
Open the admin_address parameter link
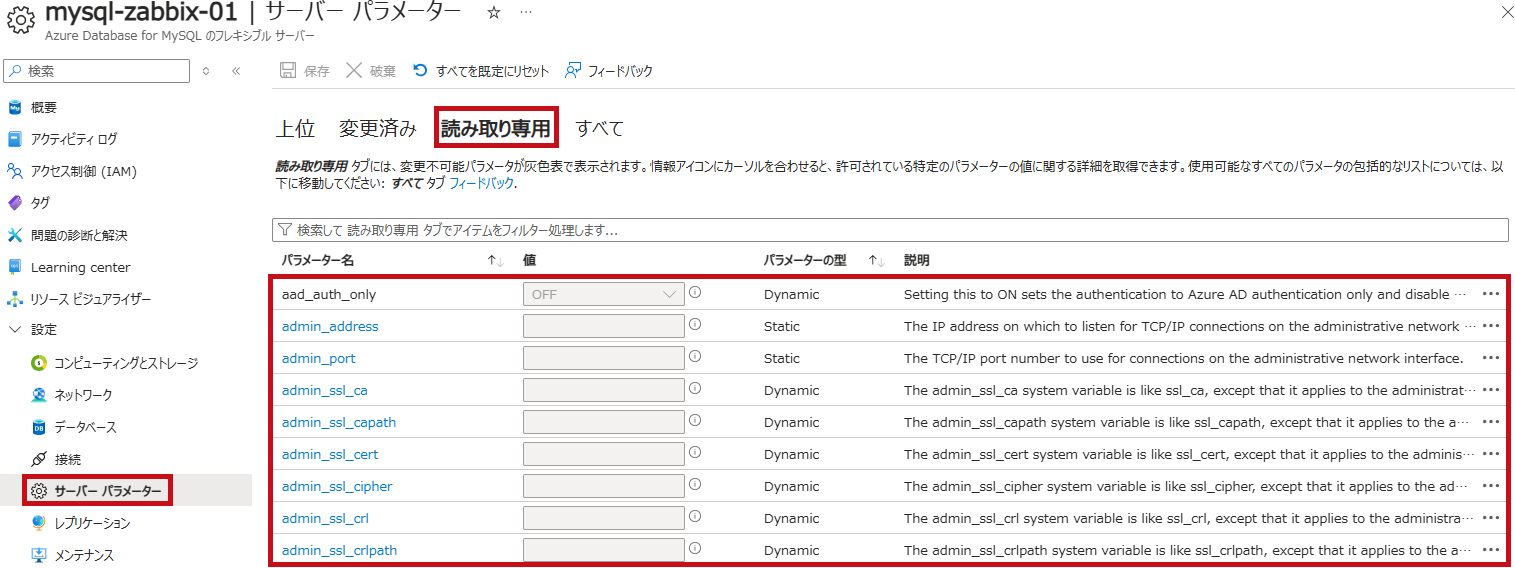point(330,326)
